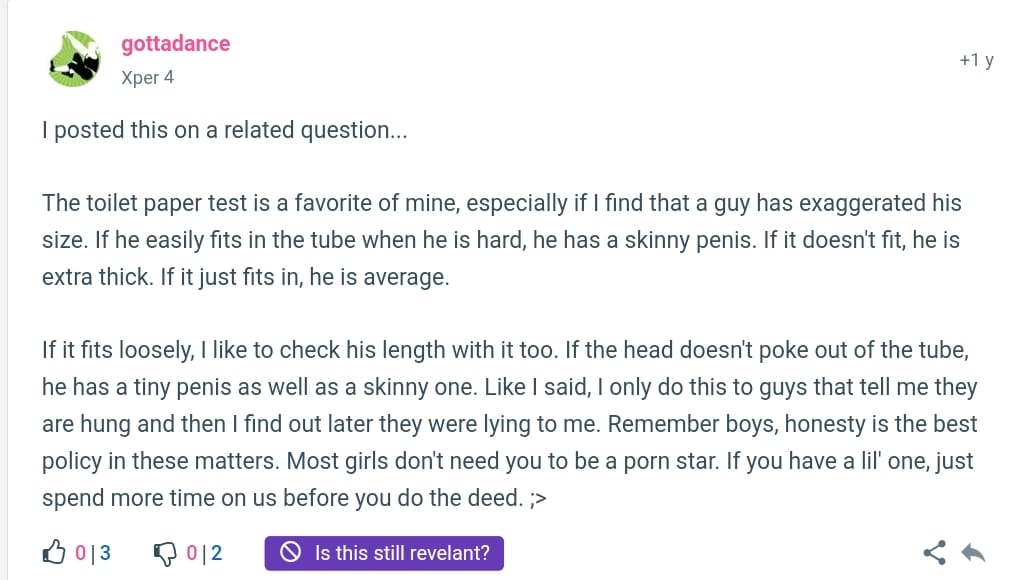Screen dimensions: 1021x580
Task: Open gottadance's green avatar picture
Action: [x=74, y=59]
